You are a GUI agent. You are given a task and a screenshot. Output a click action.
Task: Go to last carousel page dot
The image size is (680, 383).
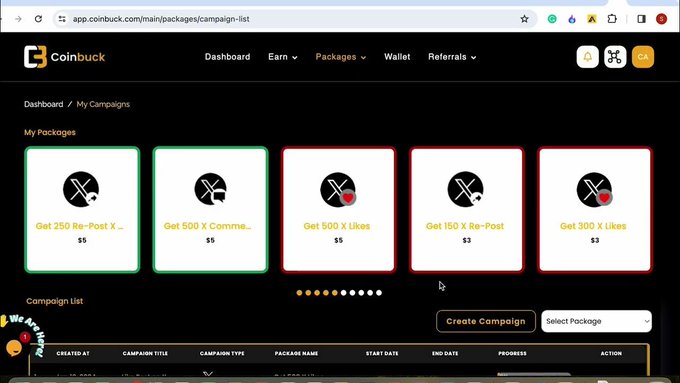tap(379, 293)
